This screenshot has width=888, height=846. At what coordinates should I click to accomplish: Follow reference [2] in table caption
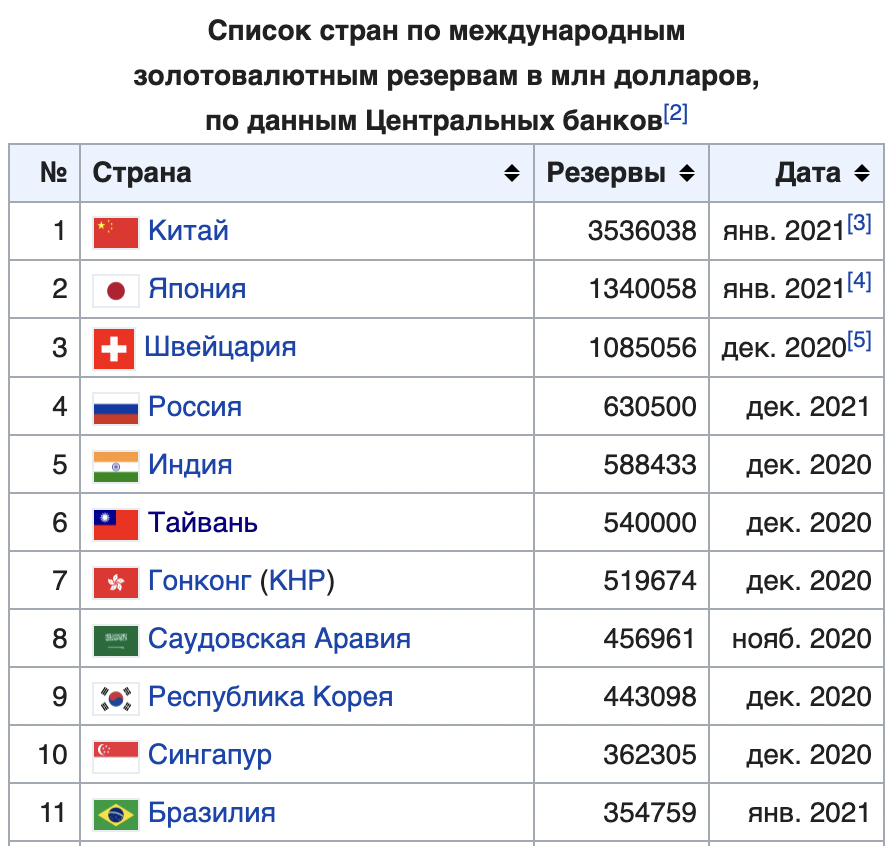[x=675, y=113]
